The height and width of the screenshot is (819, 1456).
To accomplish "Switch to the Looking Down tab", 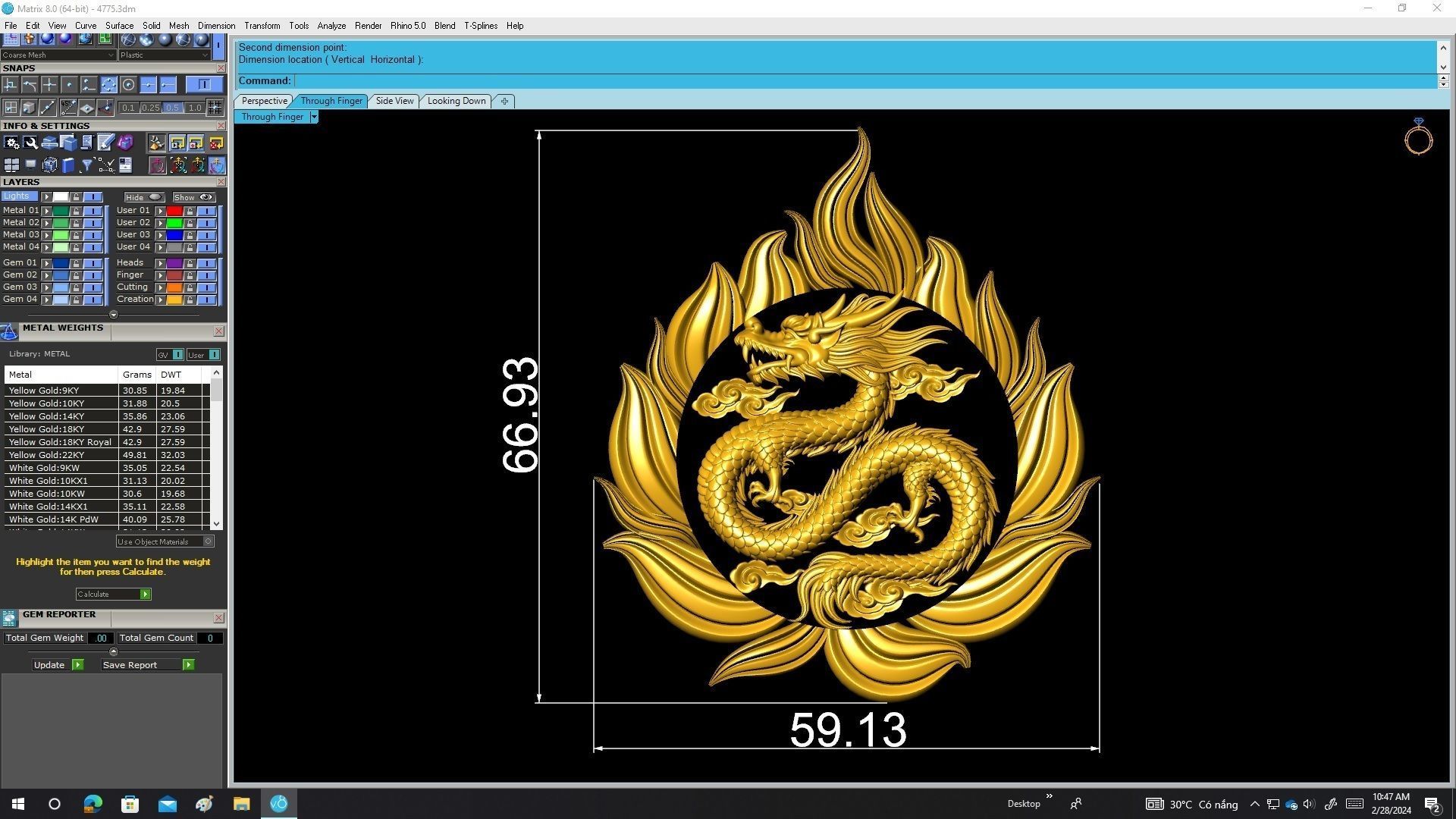I will pos(457,101).
